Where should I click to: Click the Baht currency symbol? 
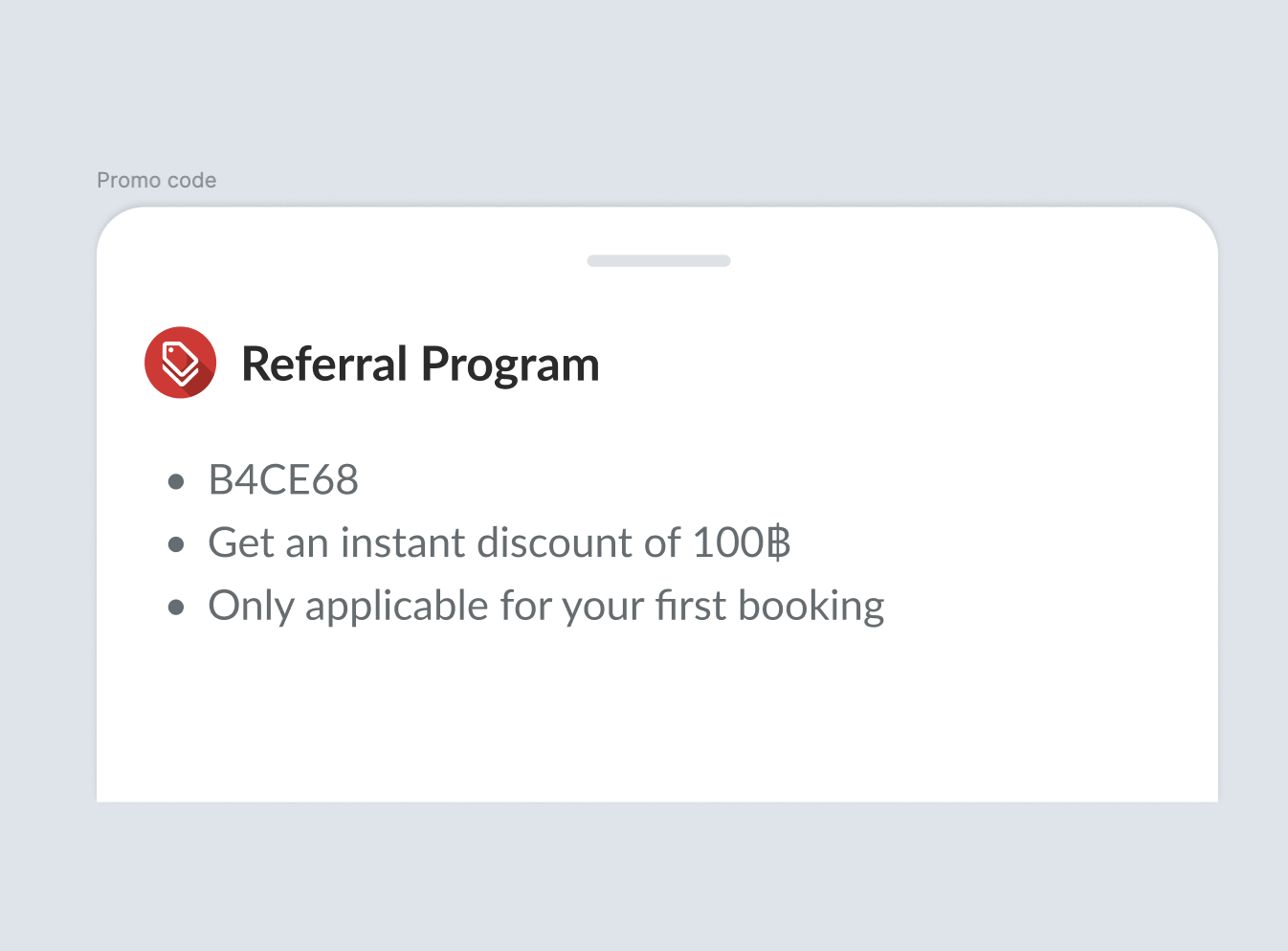pyautogui.click(x=779, y=543)
